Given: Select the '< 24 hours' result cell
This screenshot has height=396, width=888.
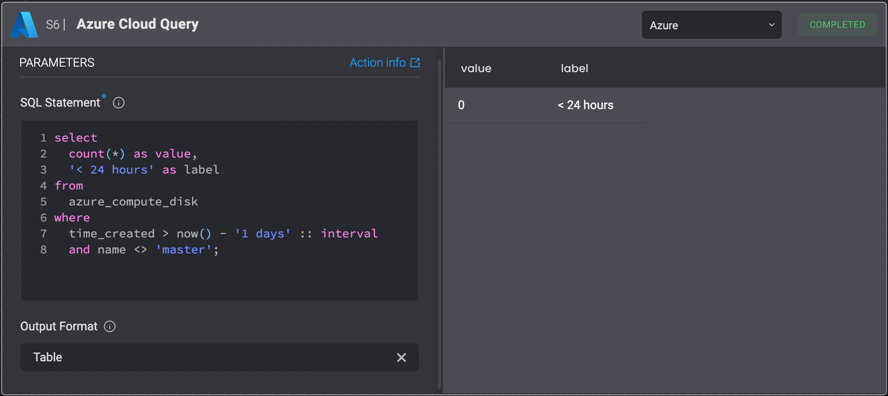Looking at the screenshot, I should pyautogui.click(x=586, y=105).
